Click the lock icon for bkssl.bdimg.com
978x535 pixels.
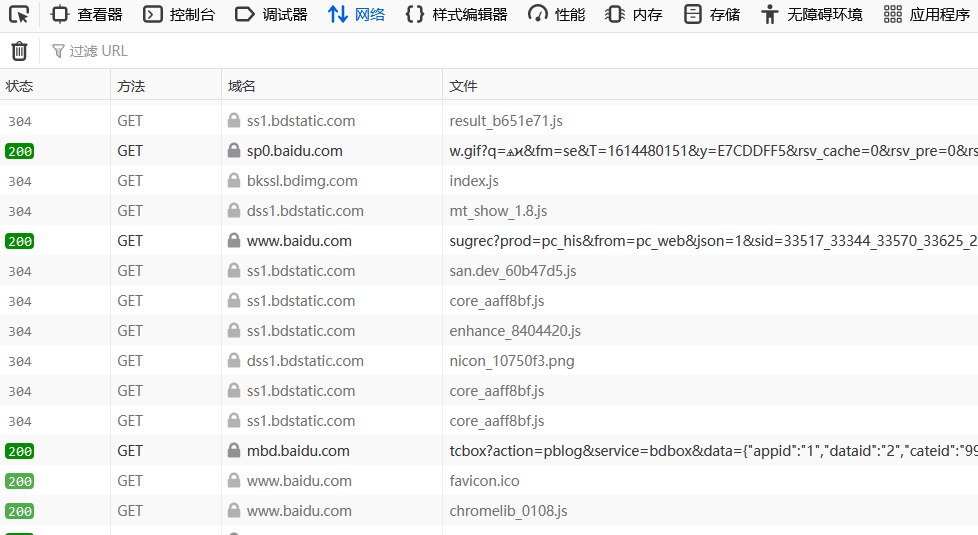point(234,180)
